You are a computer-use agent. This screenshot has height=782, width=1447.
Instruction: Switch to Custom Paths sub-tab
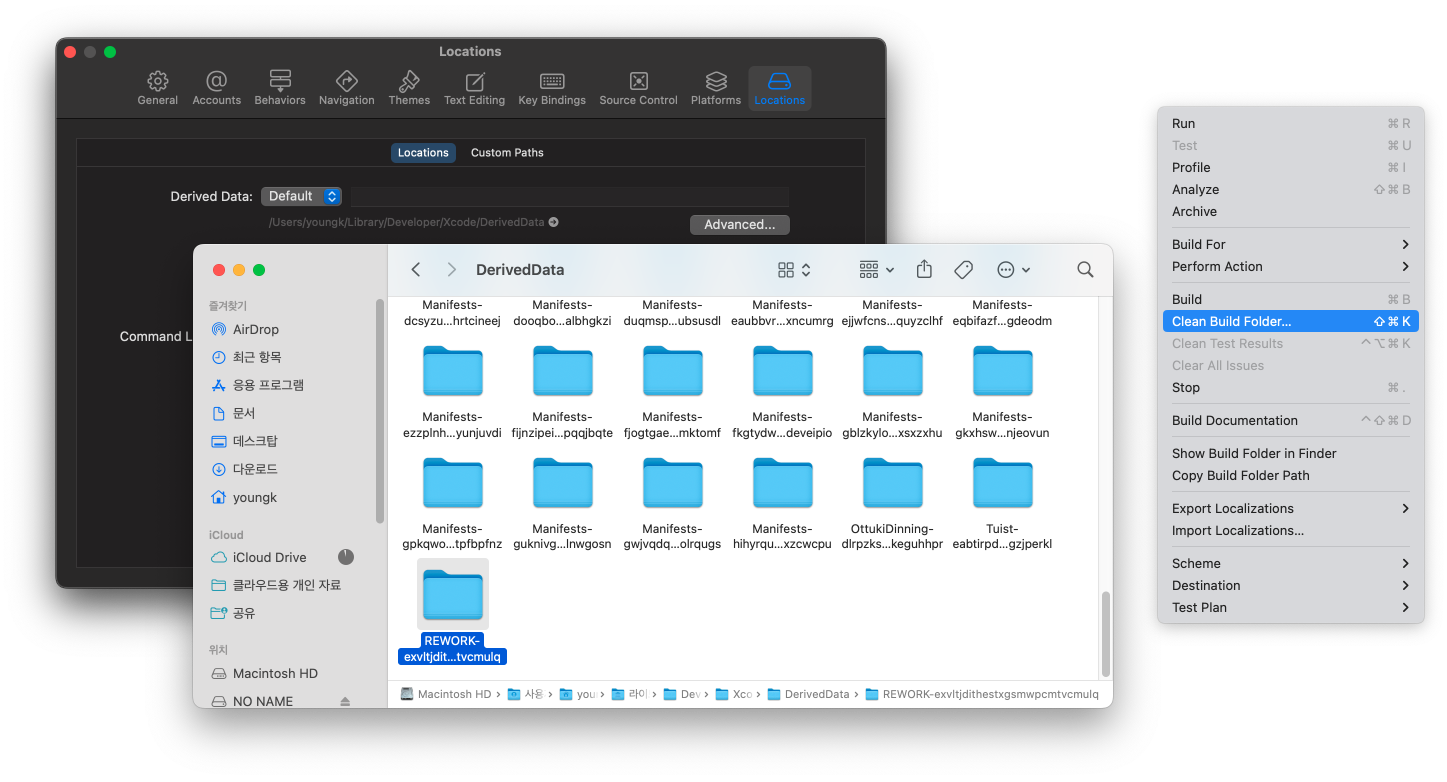[x=507, y=153]
